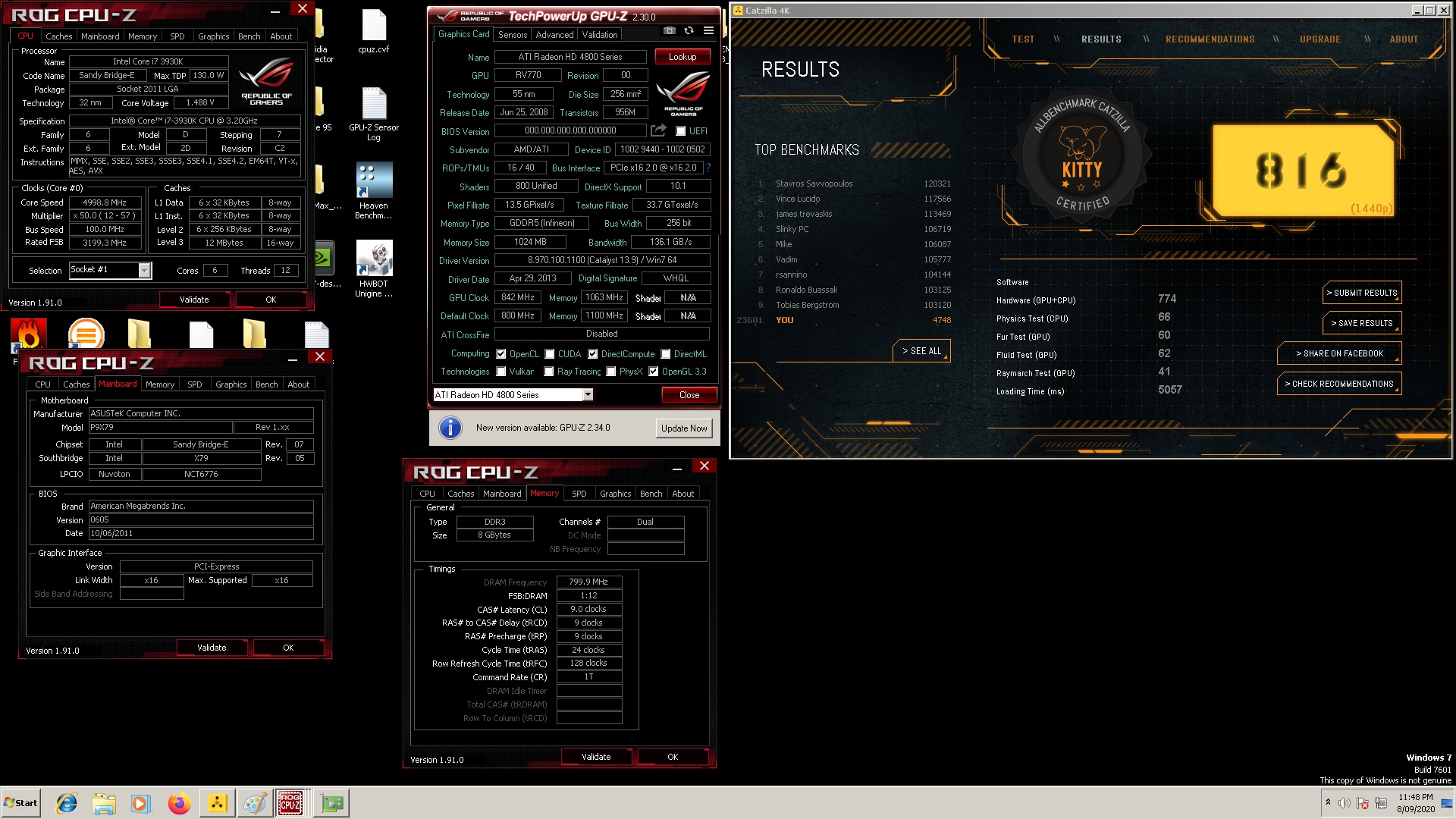Open UPGRADE menu in Catzilla

[x=1319, y=39]
